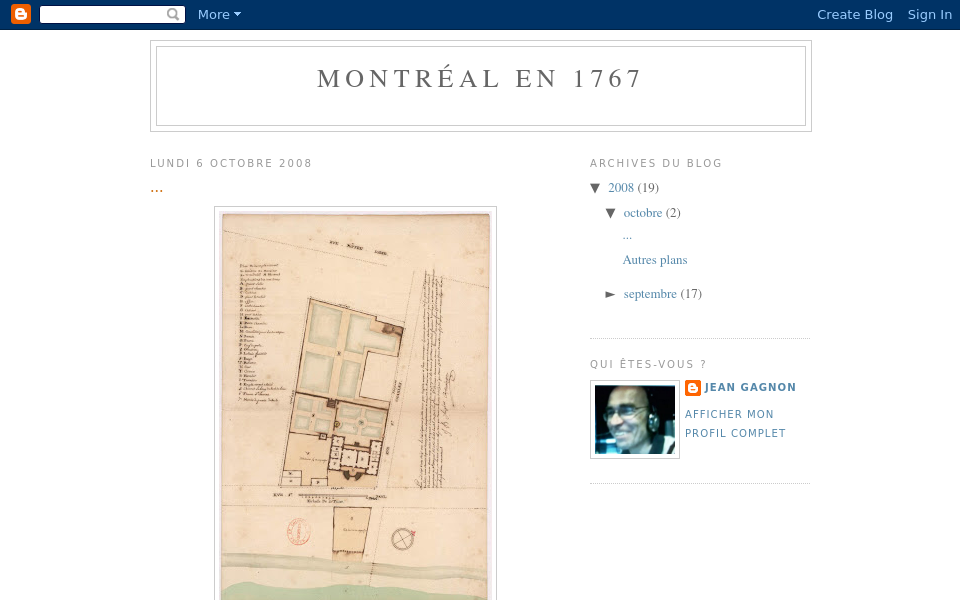
Task: Select the Jean Gagnon profile name
Action: 750,387
